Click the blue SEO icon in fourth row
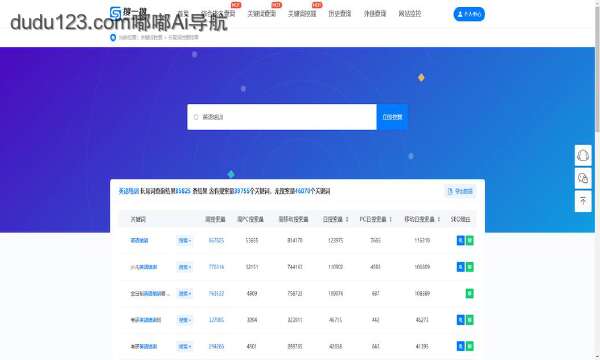This screenshot has height=360, width=600. pos(461,320)
